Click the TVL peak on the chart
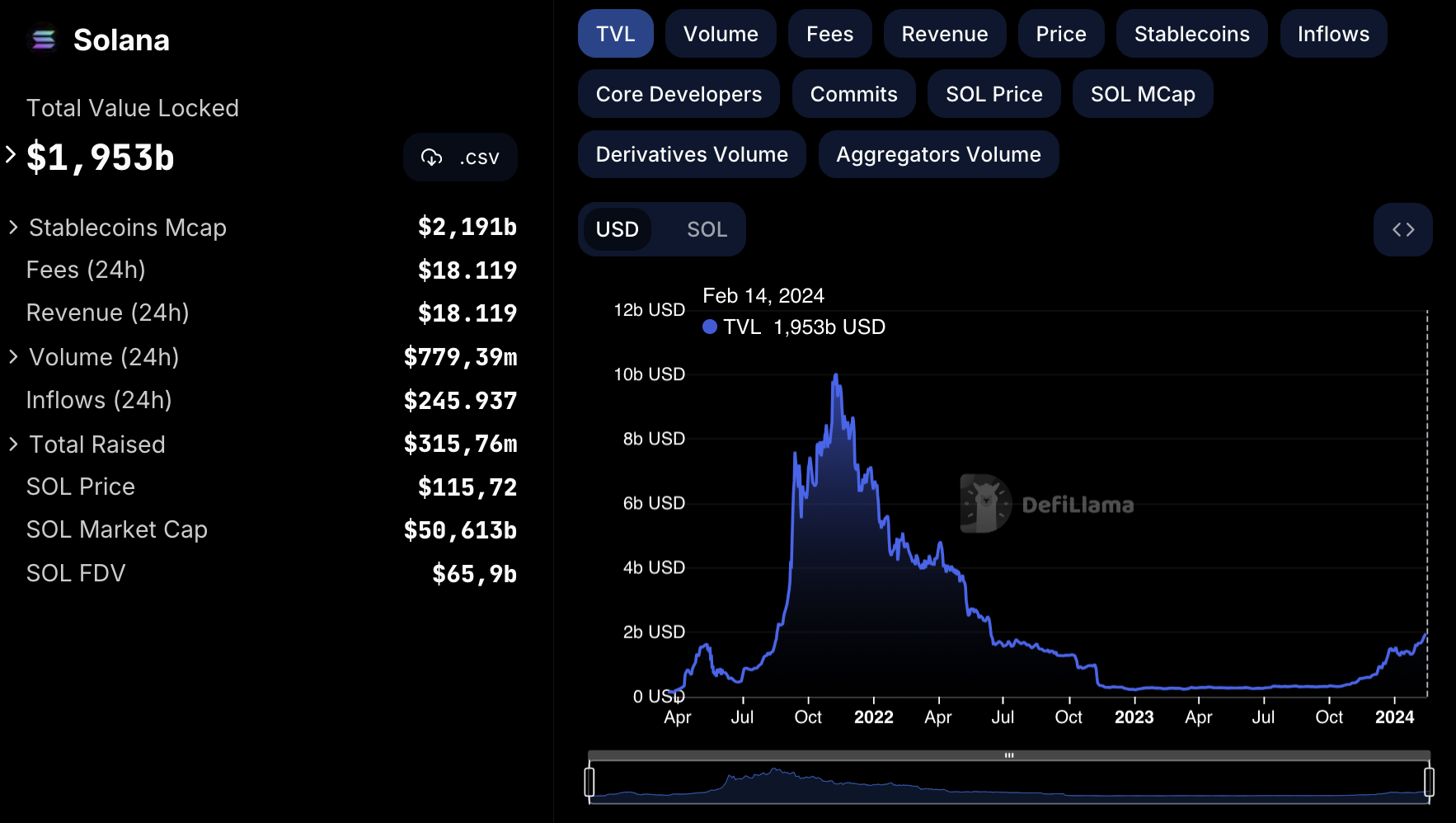Viewport: 1456px width, 823px height. pos(836,376)
